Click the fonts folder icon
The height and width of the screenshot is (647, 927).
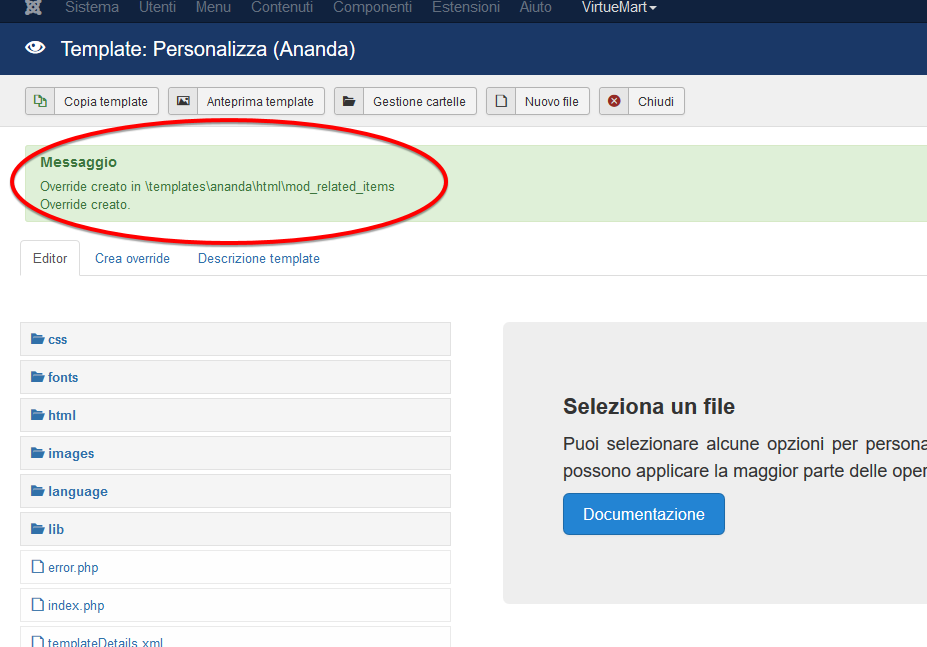38,377
